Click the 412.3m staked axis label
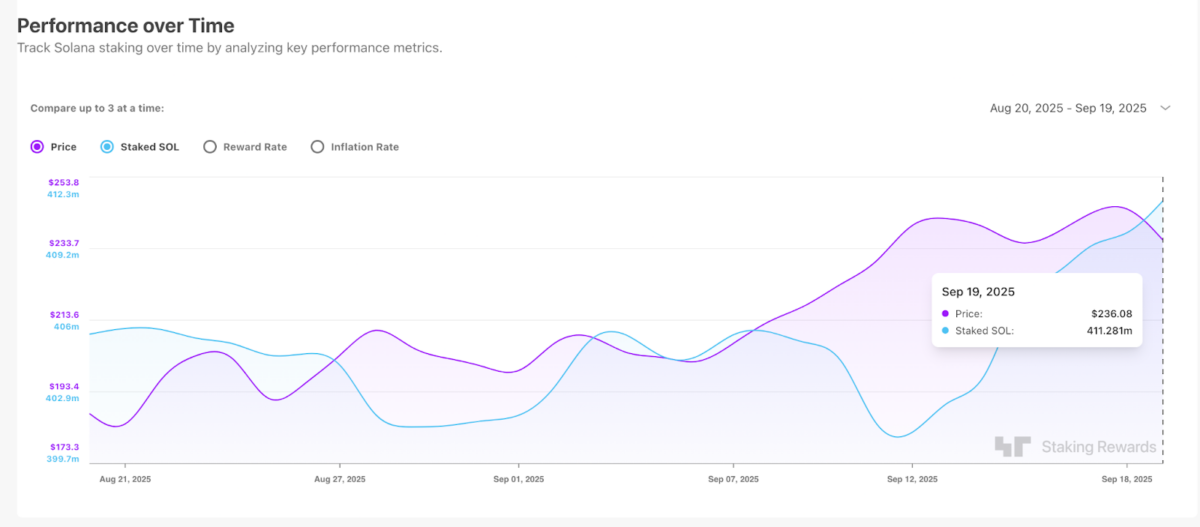 [x=64, y=194]
